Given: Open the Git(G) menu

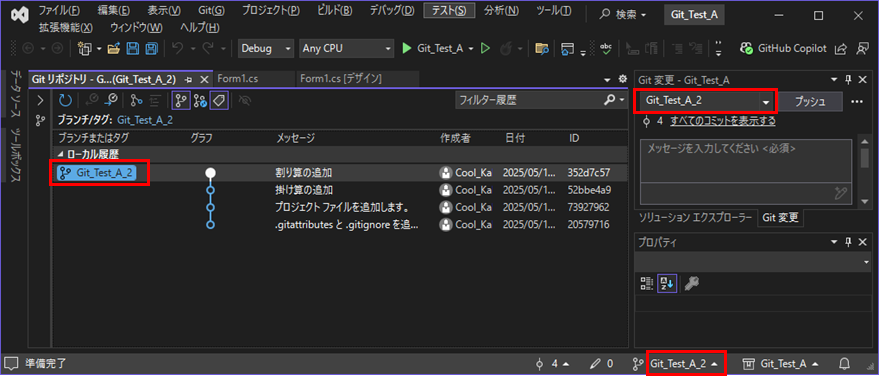Looking at the screenshot, I should 211,11.
